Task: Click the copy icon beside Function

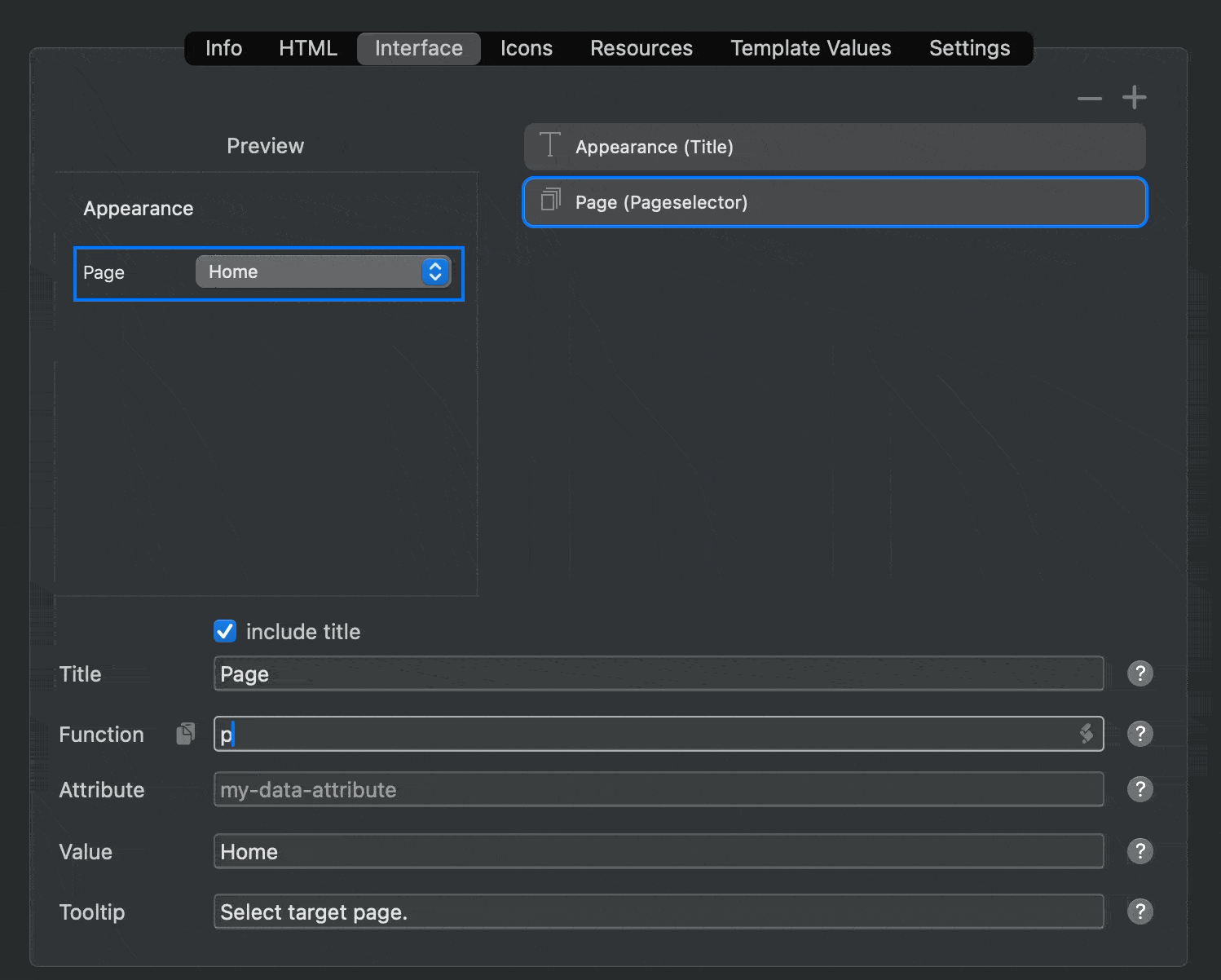Action: (186, 734)
